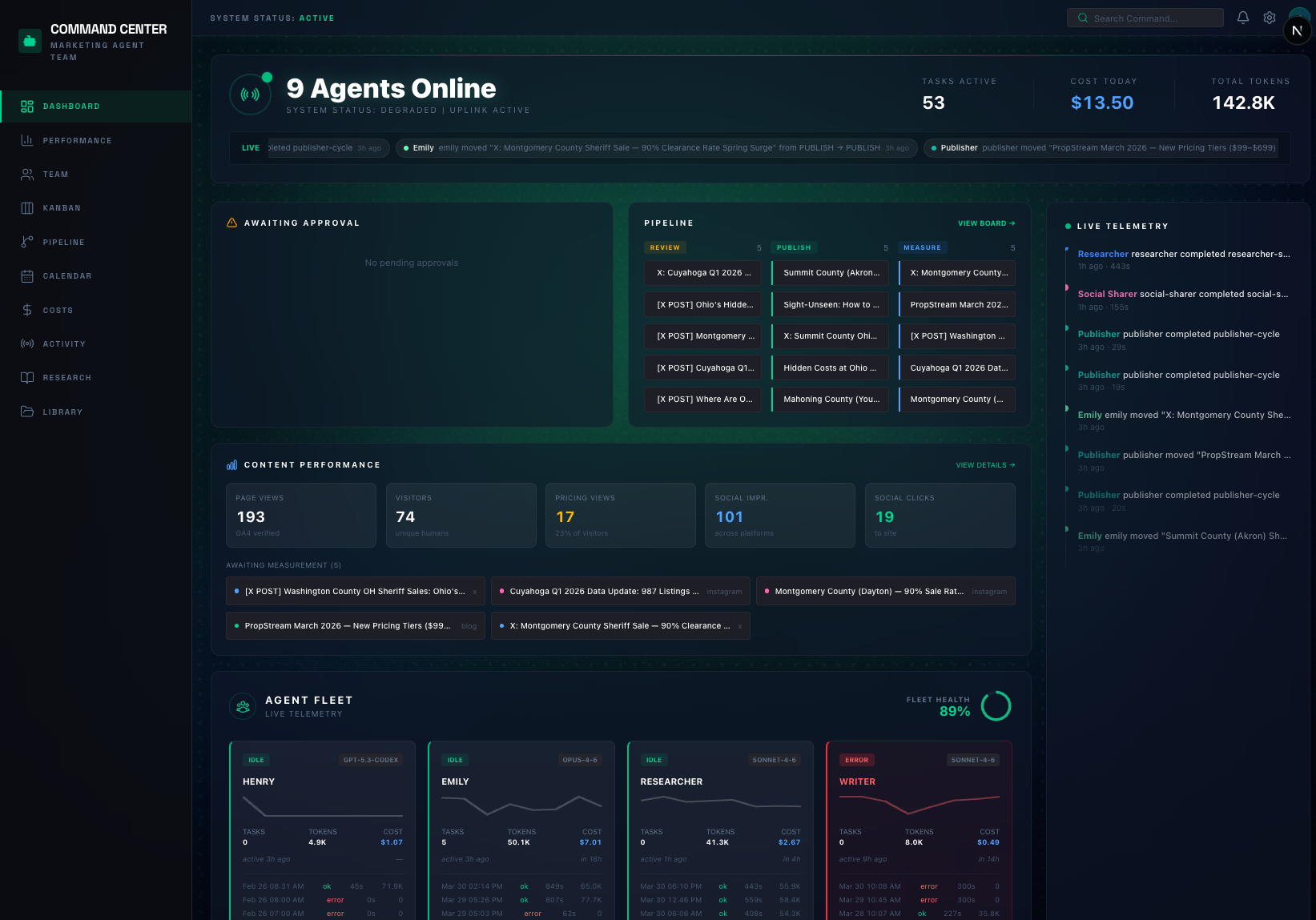The height and width of the screenshot is (920, 1316).
Task: Click the Command Center logo icon
Action: click(30, 41)
